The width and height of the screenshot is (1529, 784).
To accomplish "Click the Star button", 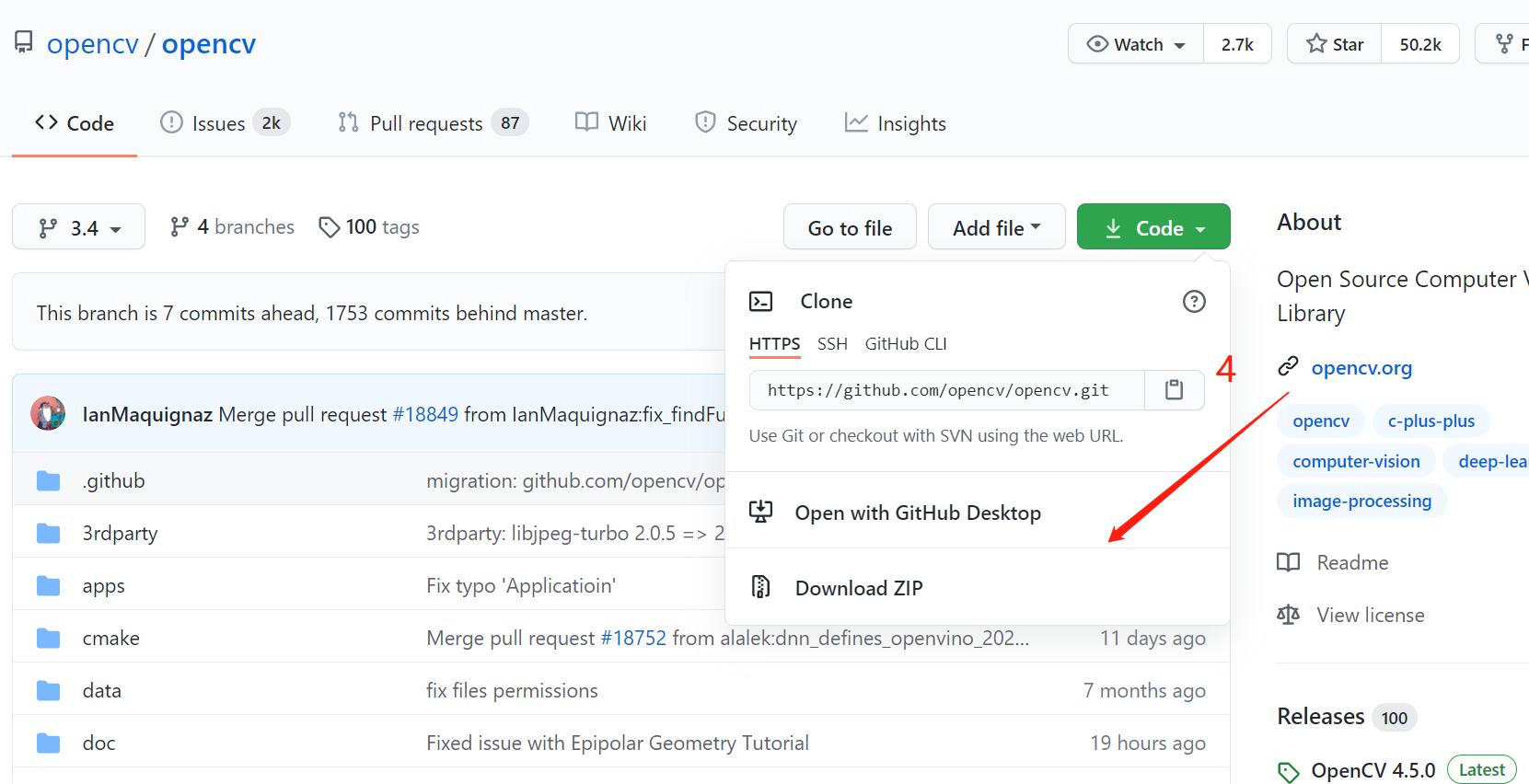I will (x=1334, y=43).
